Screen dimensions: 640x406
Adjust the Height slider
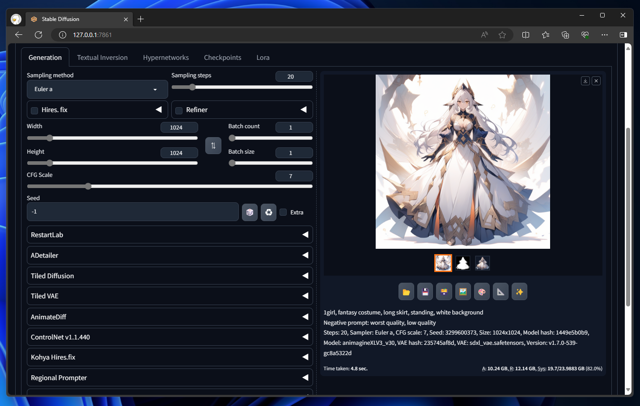(112, 163)
